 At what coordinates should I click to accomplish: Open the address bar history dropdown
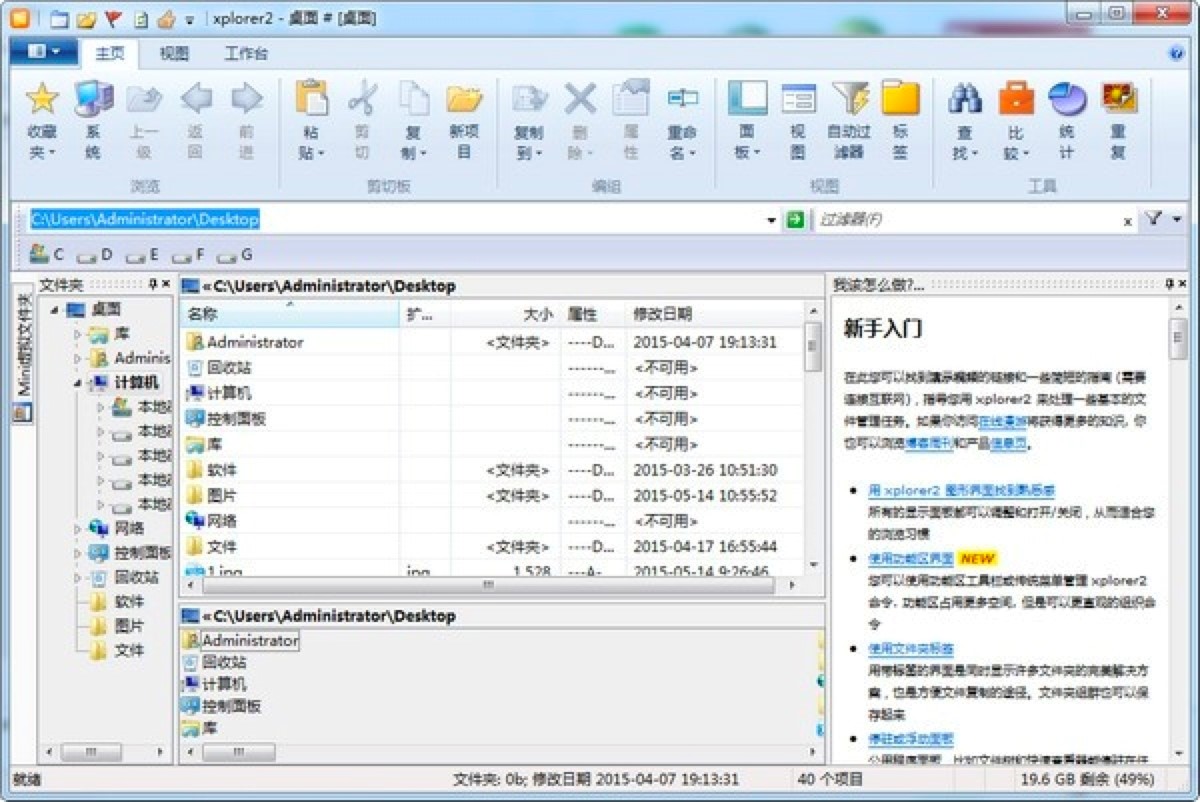click(x=771, y=219)
